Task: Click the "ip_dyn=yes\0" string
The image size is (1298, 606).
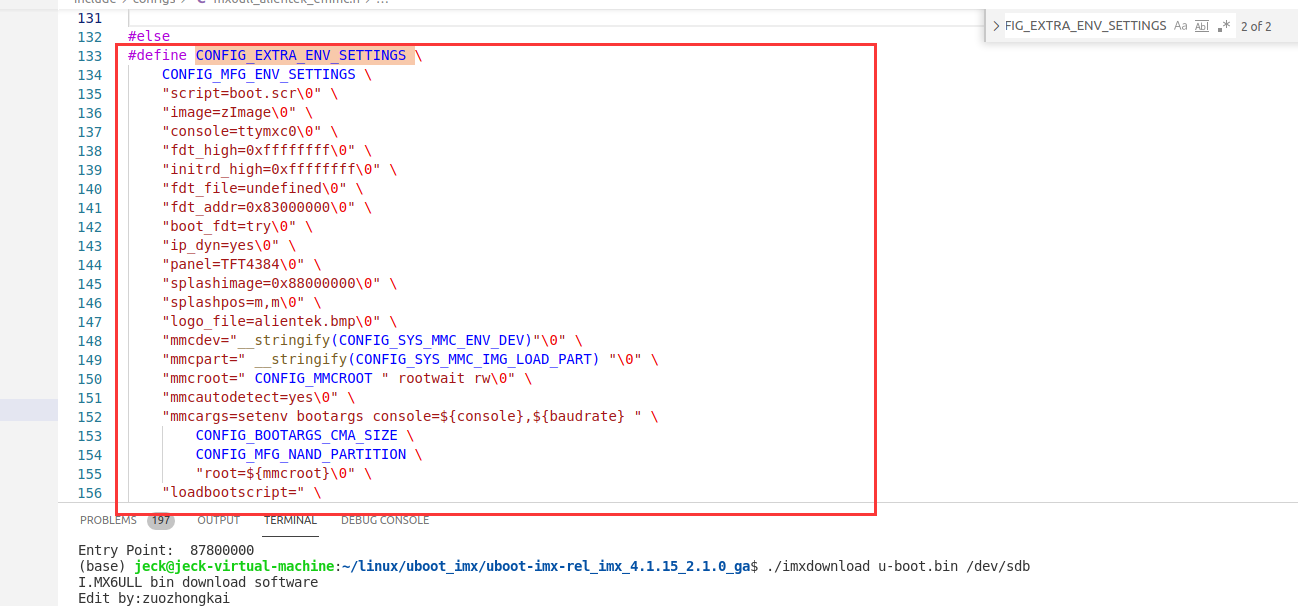Action: tap(221, 246)
